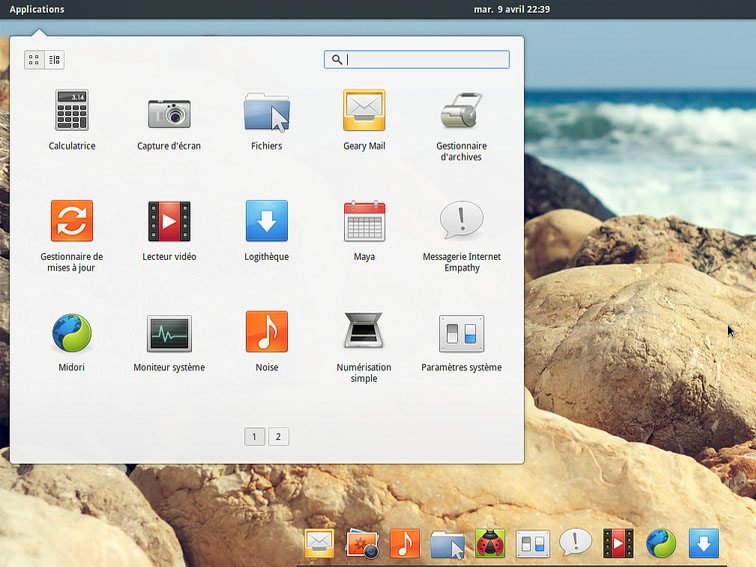Switch to category list view mode
Image resolution: width=756 pixels, height=567 pixels.
(54, 60)
